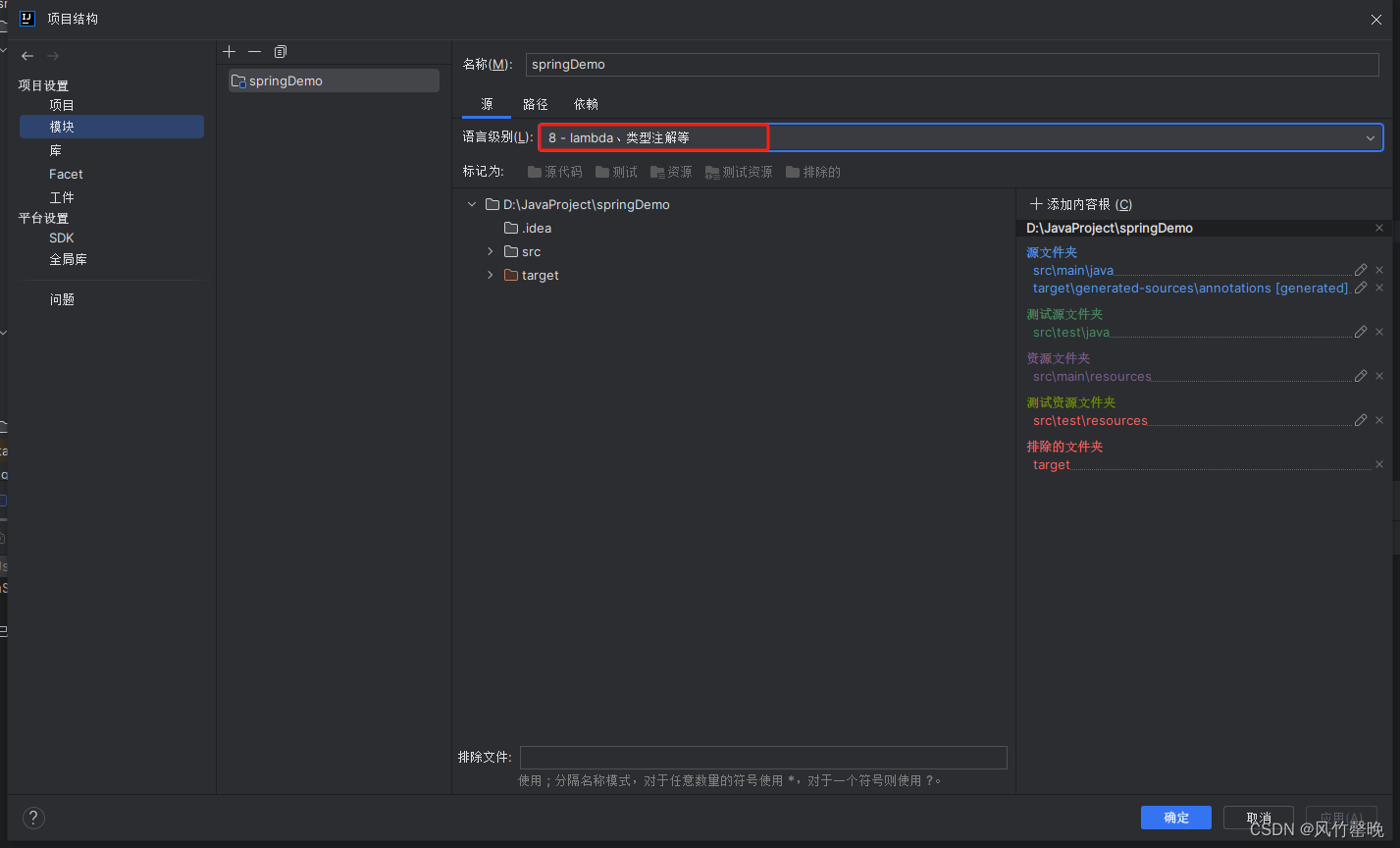
Task: Switch to the 源 (Sources) tab
Action: pyautogui.click(x=487, y=104)
